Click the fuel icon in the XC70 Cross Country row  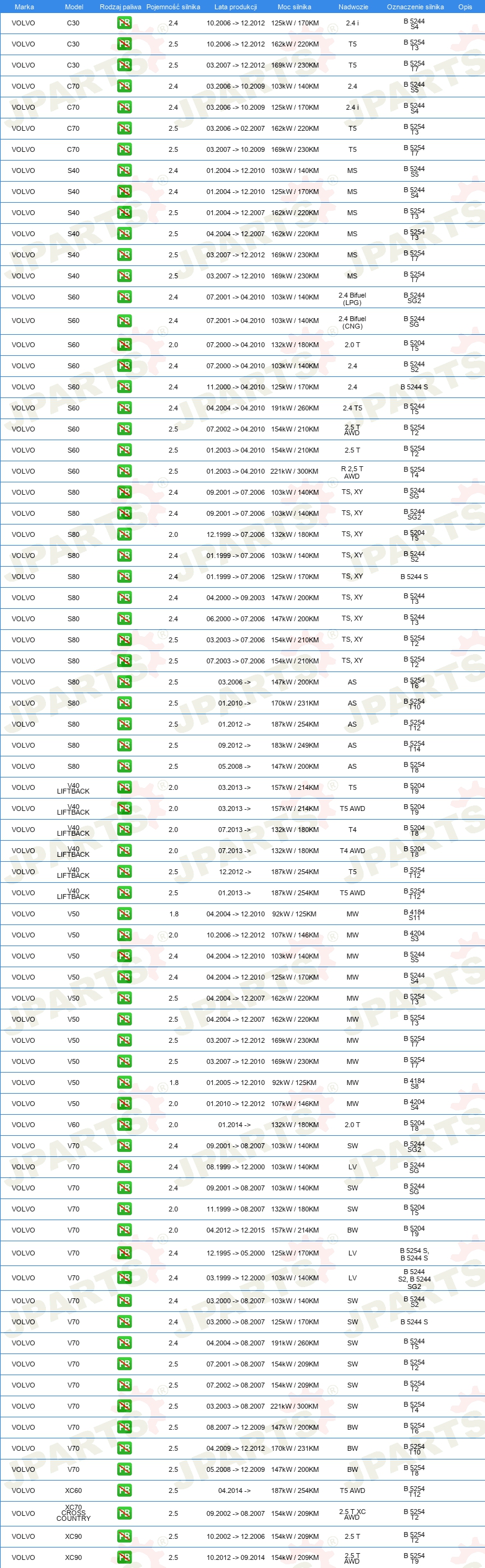coord(124,1513)
